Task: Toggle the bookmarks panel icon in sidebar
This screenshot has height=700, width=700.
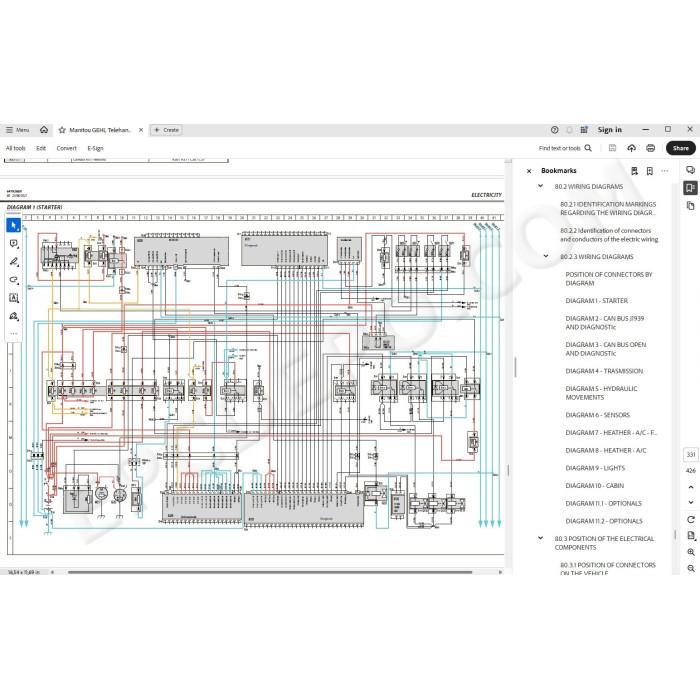Action: [x=690, y=188]
